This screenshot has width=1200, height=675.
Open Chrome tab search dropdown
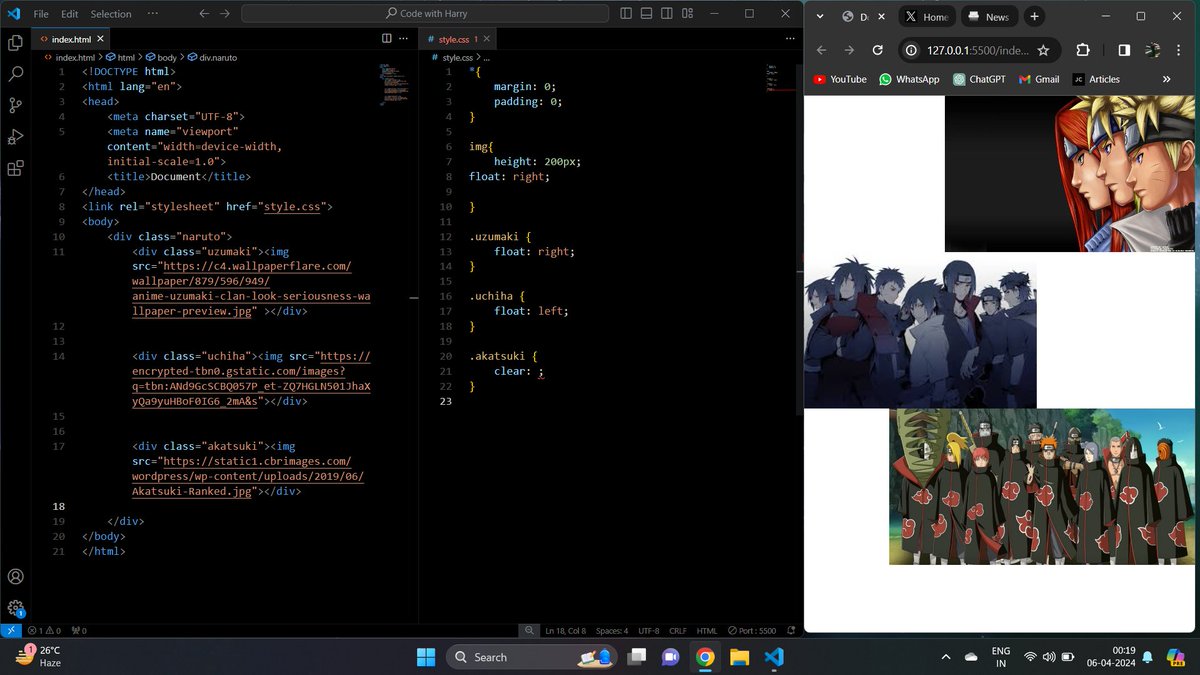click(820, 16)
